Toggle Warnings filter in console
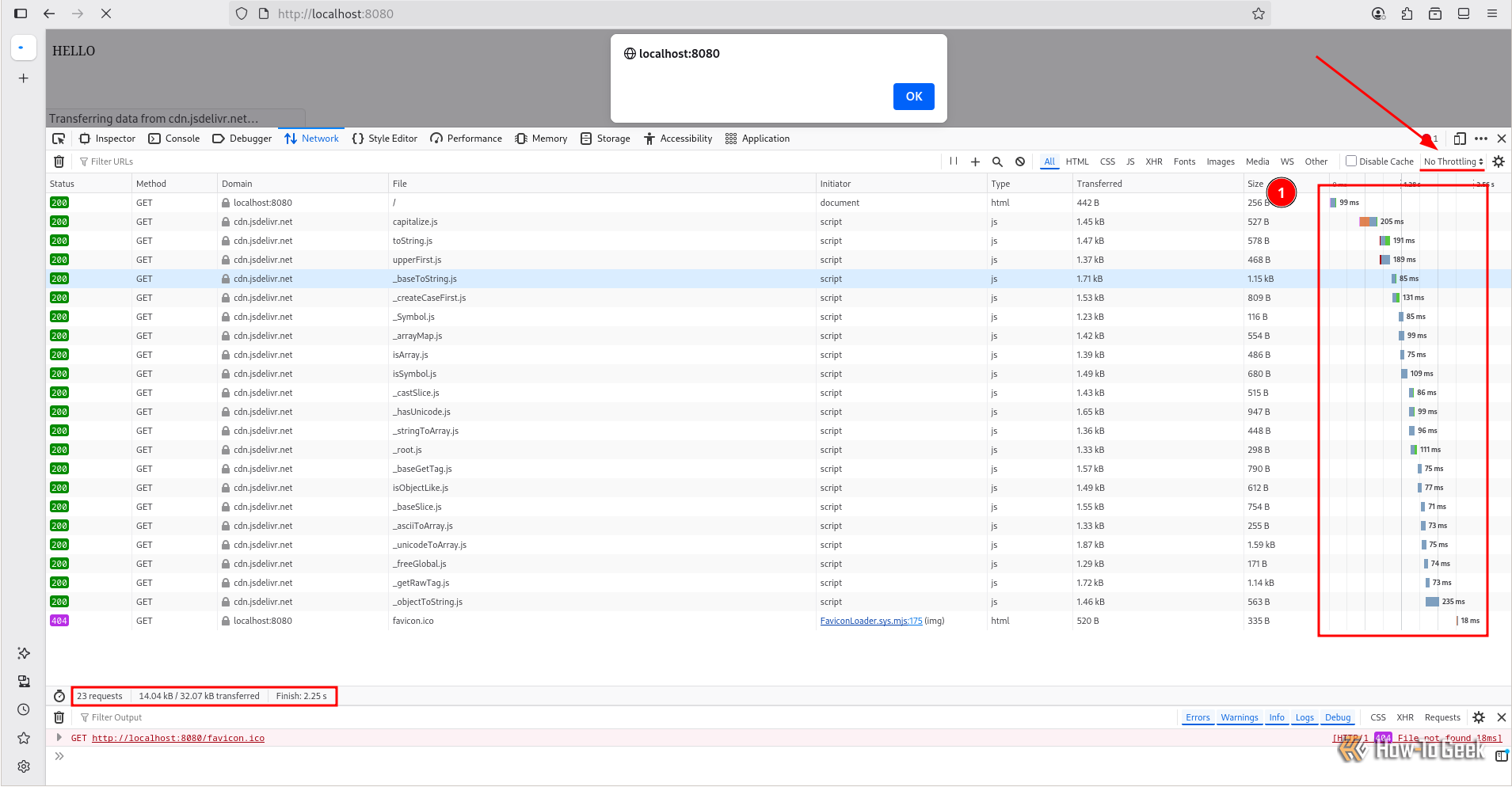Image resolution: width=1512 pixels, height=787 pixels. click(1240, 717)
